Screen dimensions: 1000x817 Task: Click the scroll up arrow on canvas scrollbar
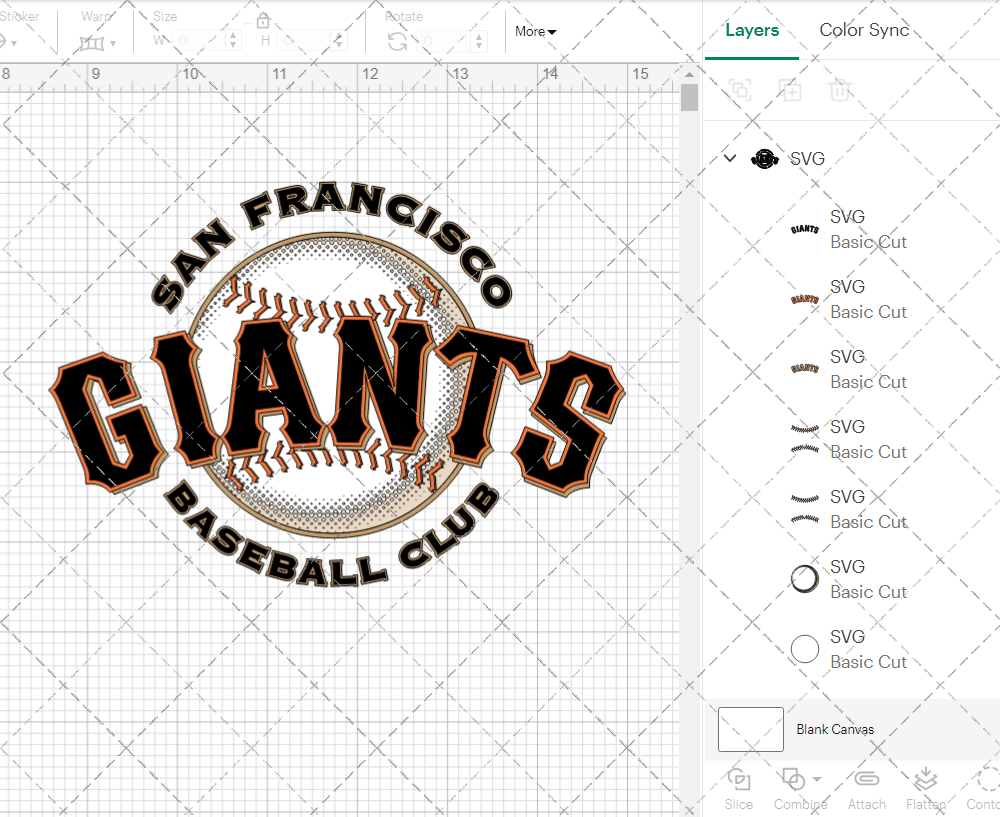(689, 74)
